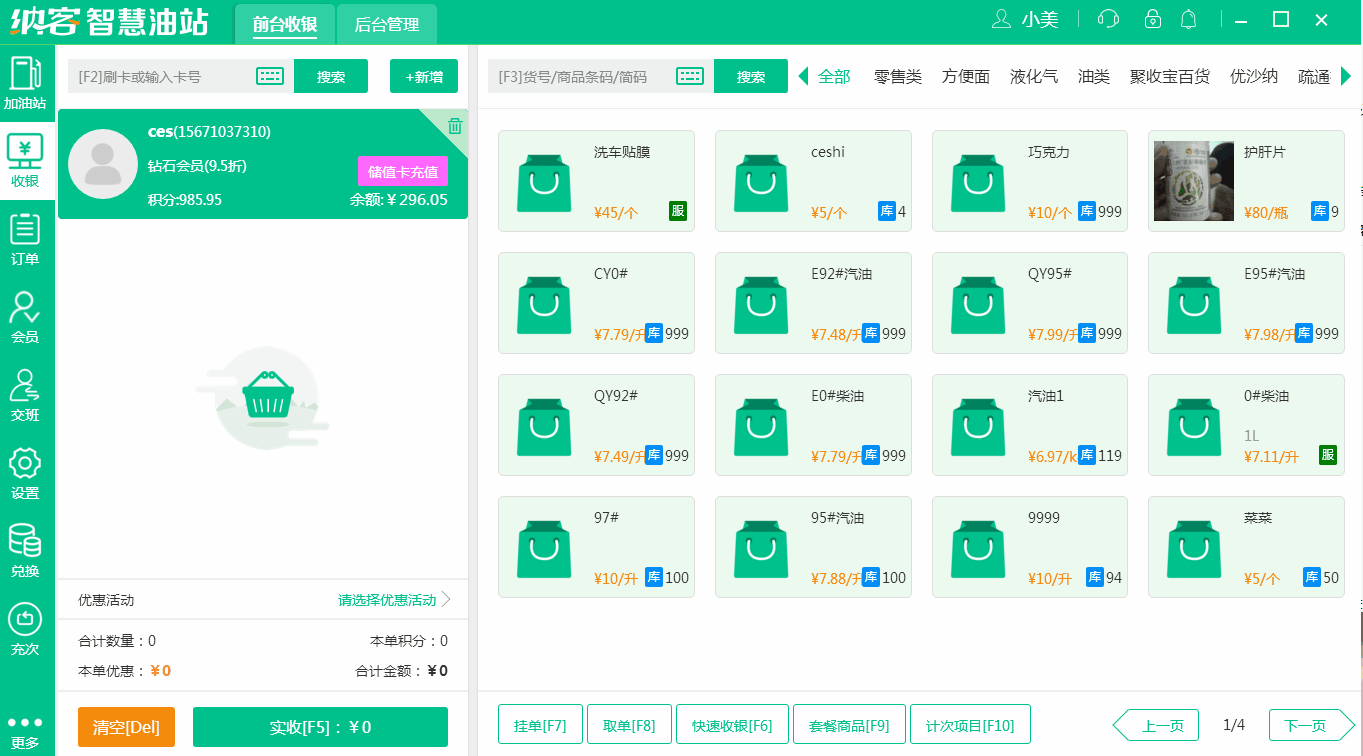Screen dimensions: 1363x756
Task: Open the 设置 settings icon
Action: pos(27,467)
